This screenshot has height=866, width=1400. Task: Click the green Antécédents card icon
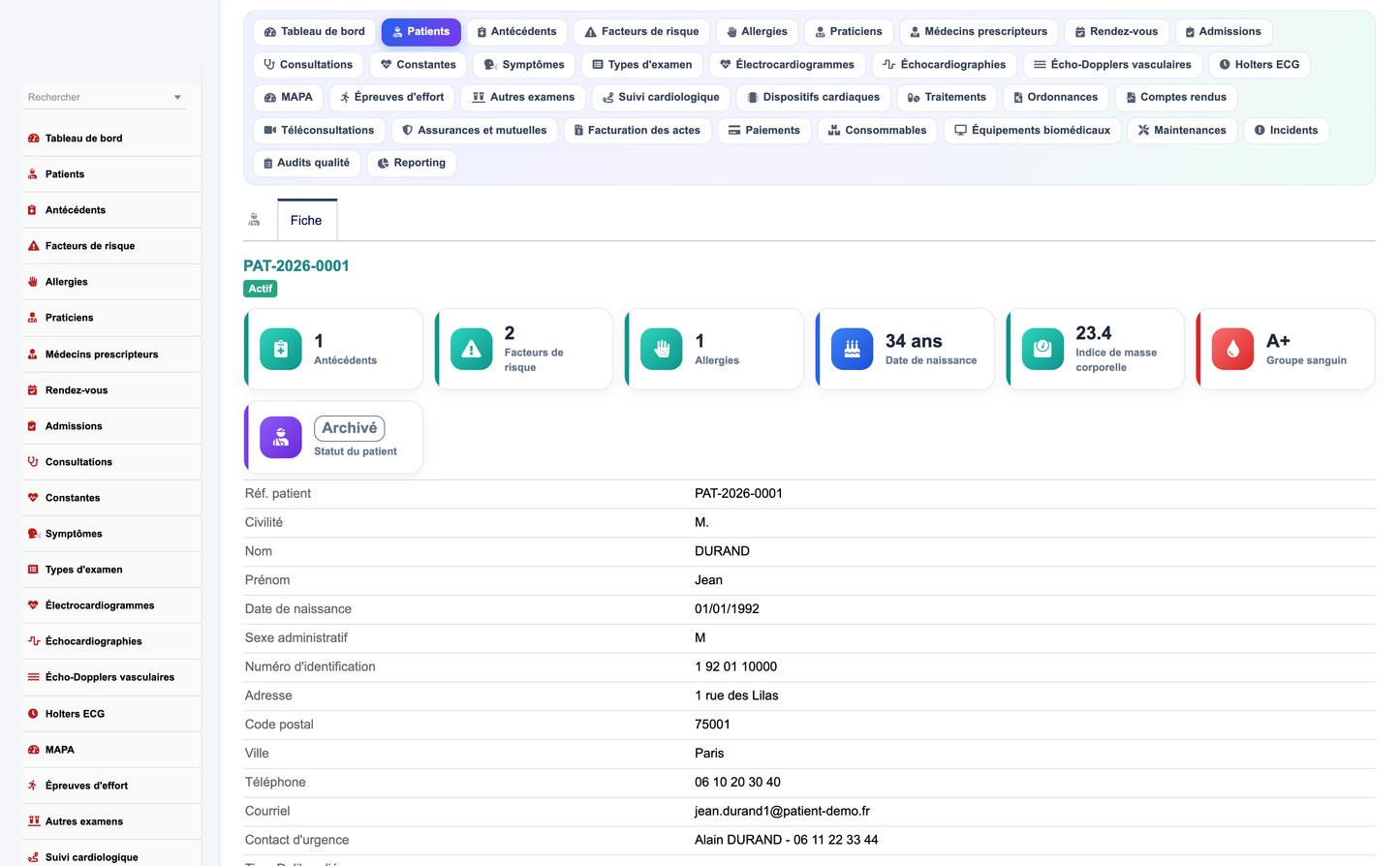pos(281,350)
